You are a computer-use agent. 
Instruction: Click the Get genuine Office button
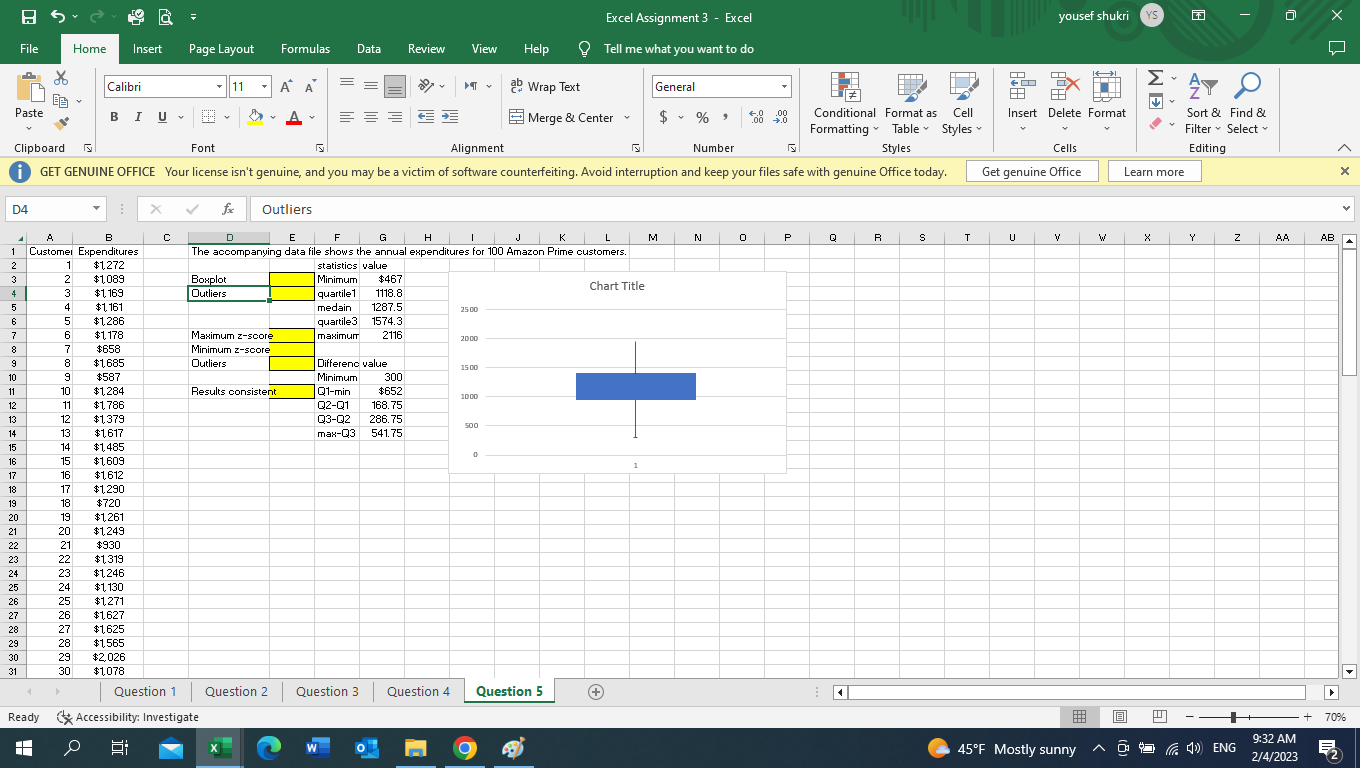coord(1031,172)
